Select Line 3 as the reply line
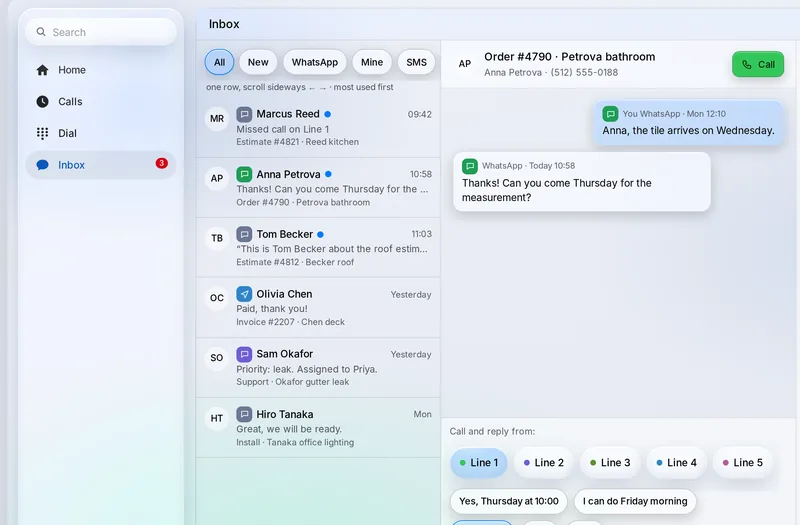800x525 pixels. (610, 463)
